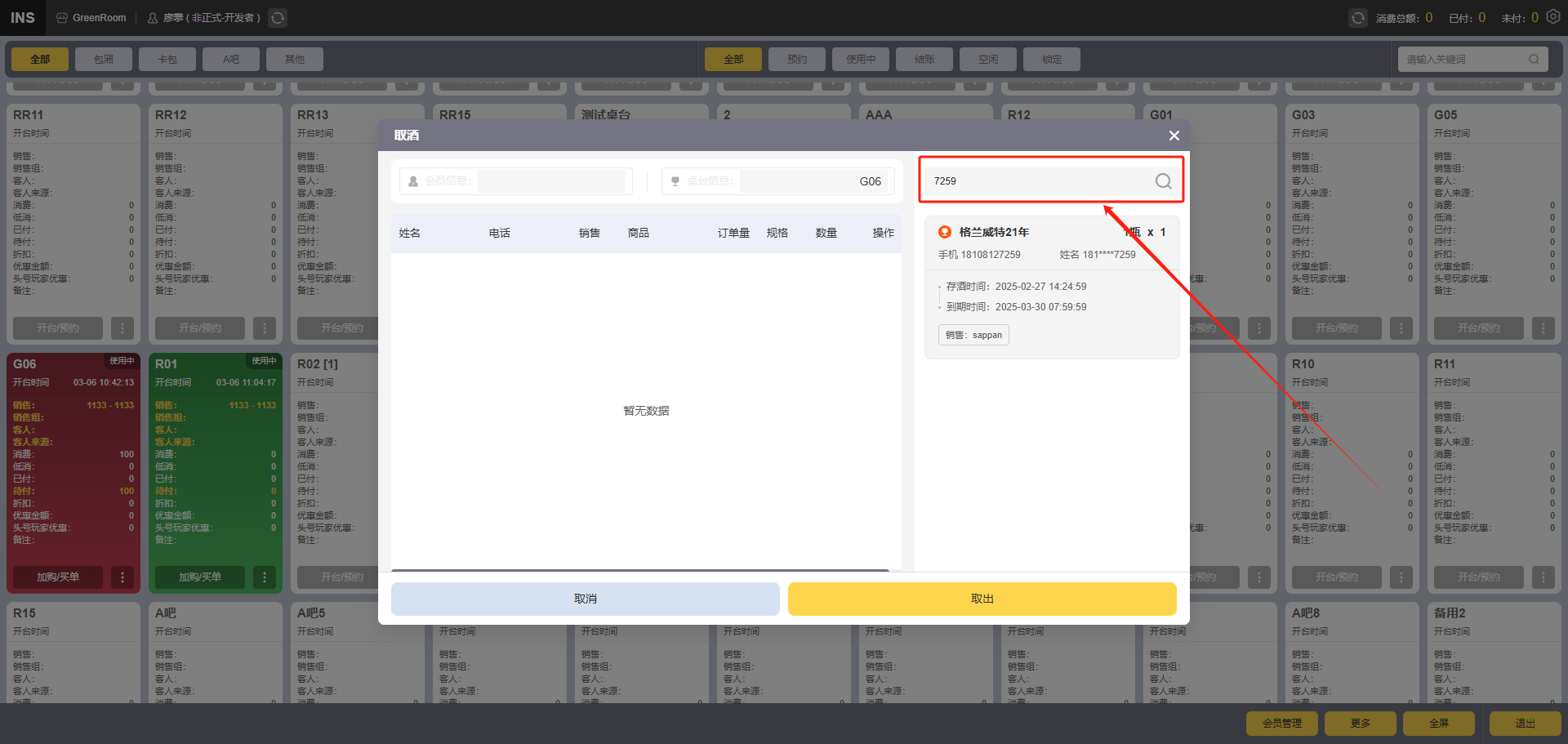Select the 格兰威特21年 stored wine card title
Viewport: 1568px width, 744px height.
994,232
